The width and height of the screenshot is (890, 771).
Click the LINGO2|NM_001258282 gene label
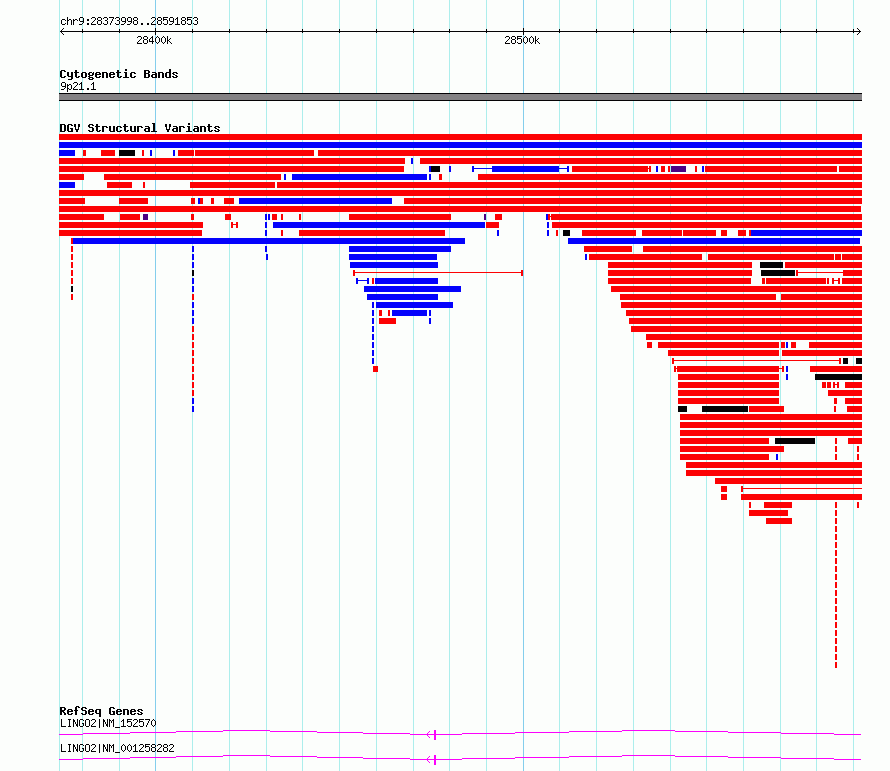click(117, 748)
